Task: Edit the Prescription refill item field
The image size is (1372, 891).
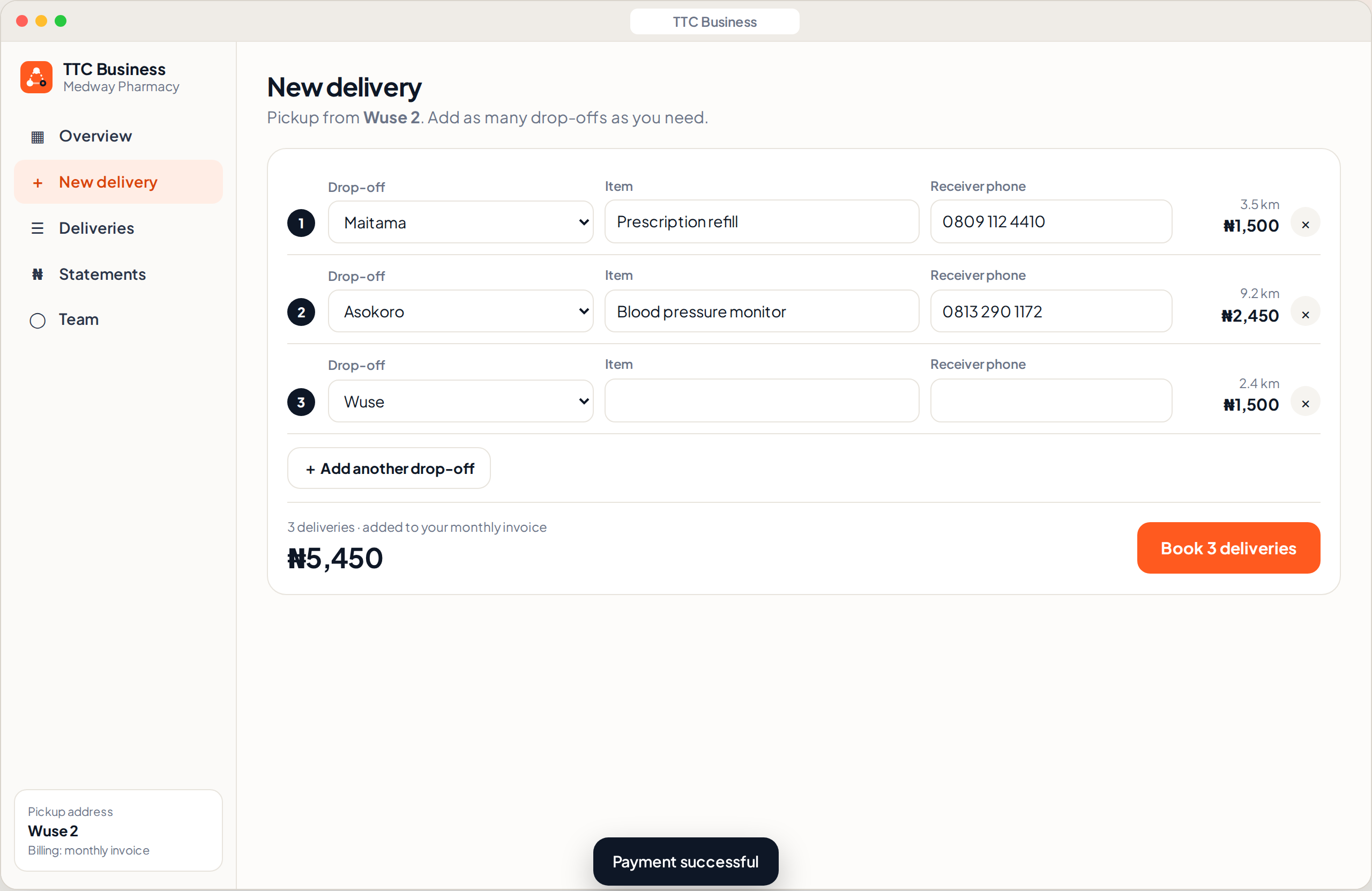Action: (762, 222)
